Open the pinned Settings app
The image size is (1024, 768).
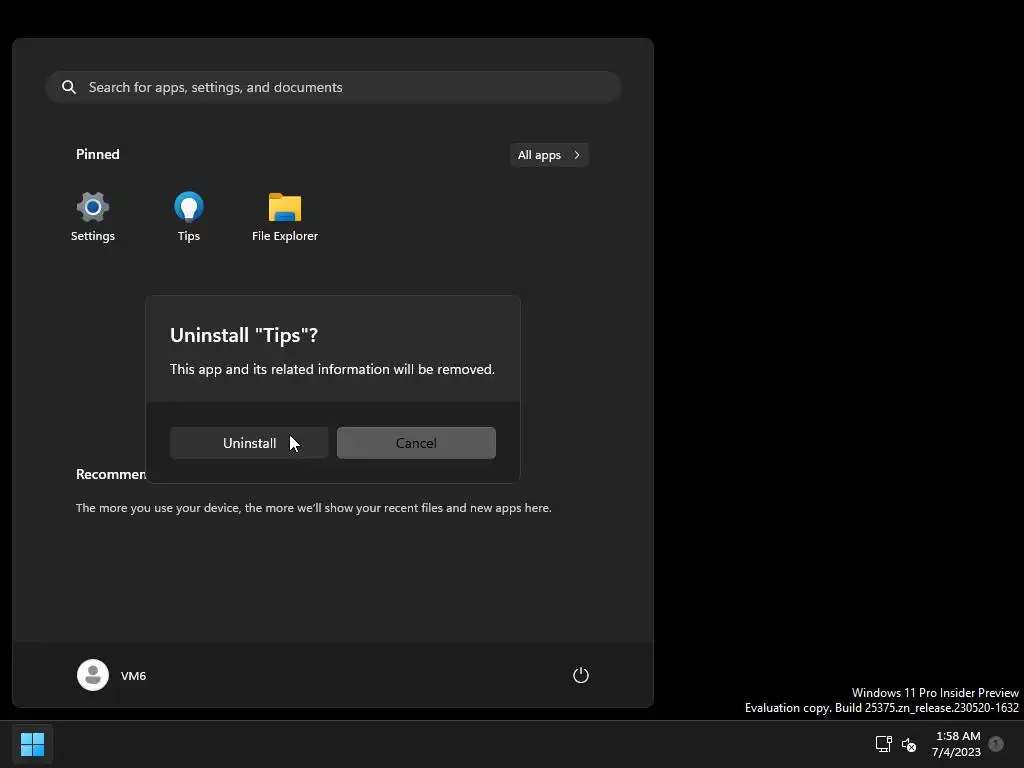(93, 217)
